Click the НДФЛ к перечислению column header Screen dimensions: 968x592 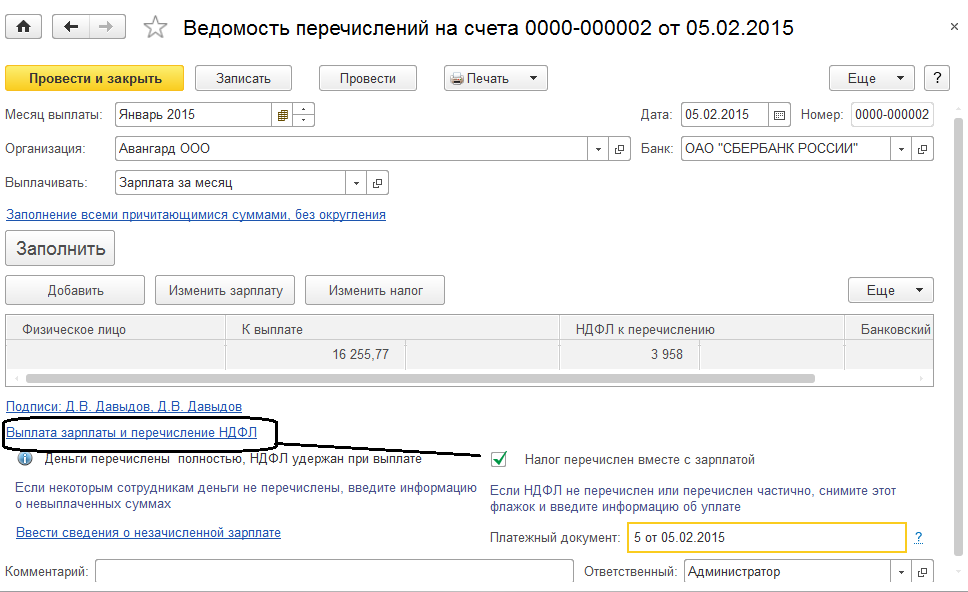[x=702, y=330]
